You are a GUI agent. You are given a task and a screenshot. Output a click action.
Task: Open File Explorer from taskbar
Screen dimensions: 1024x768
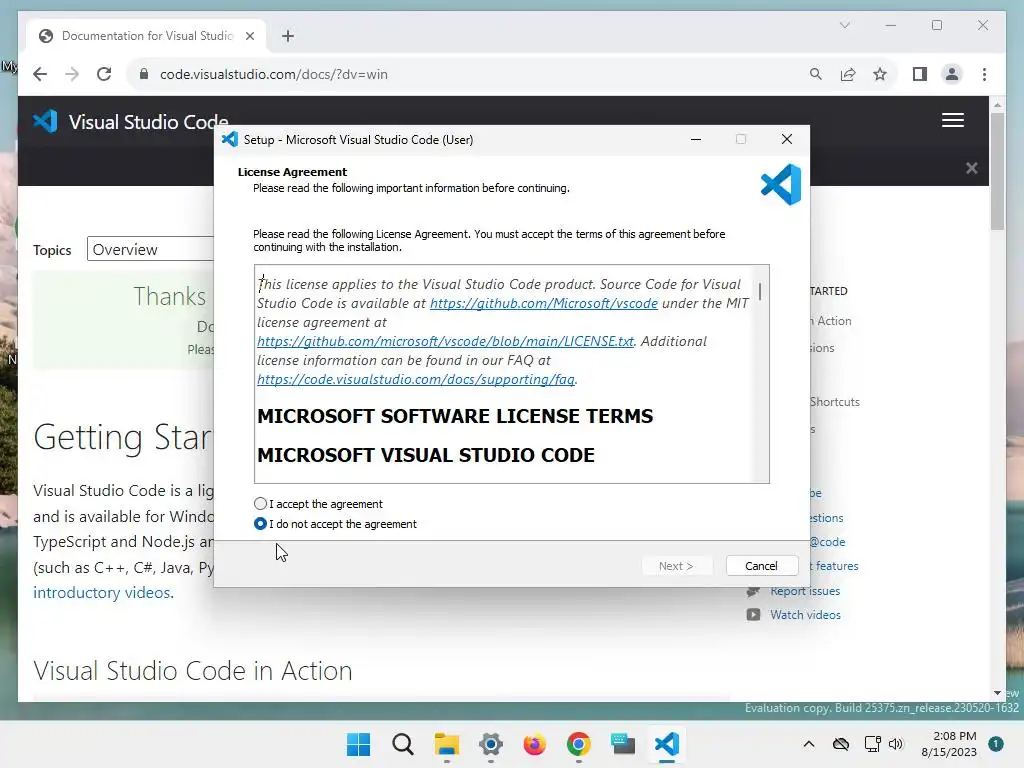[x=447, y=744]
